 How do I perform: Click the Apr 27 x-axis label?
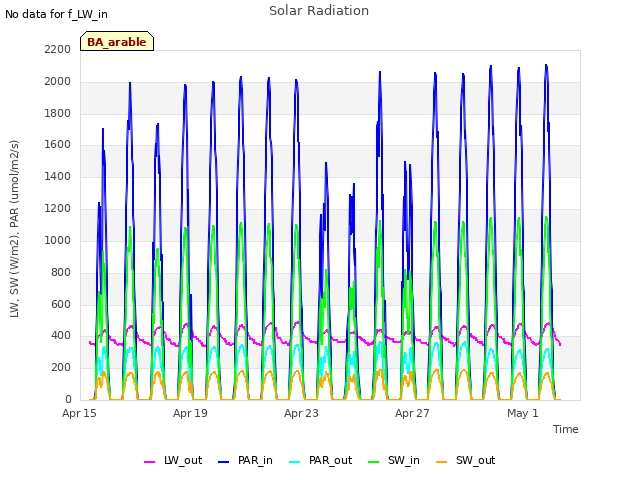(412, 413)
